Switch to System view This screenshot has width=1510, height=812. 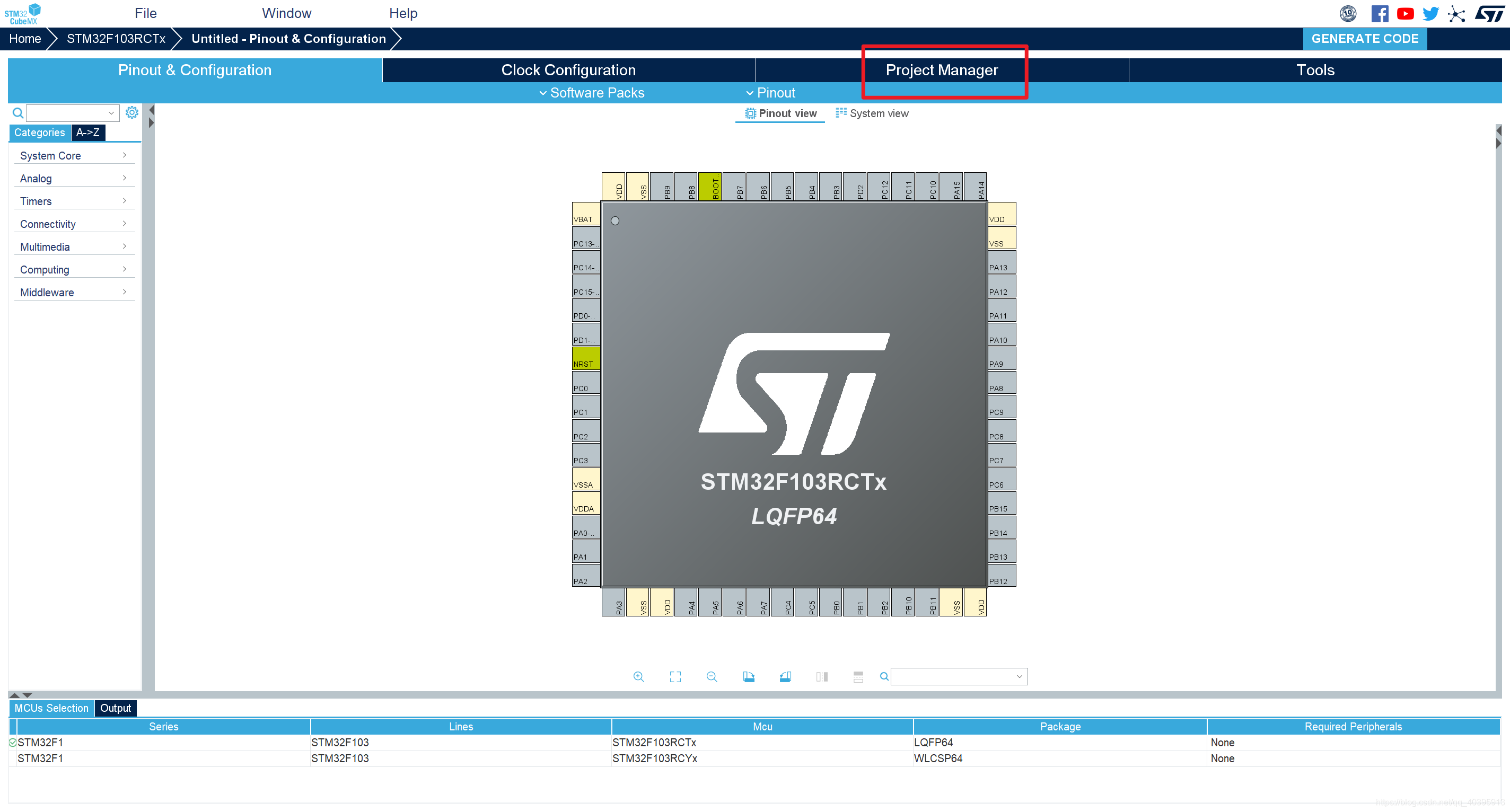tap(872, 113)
